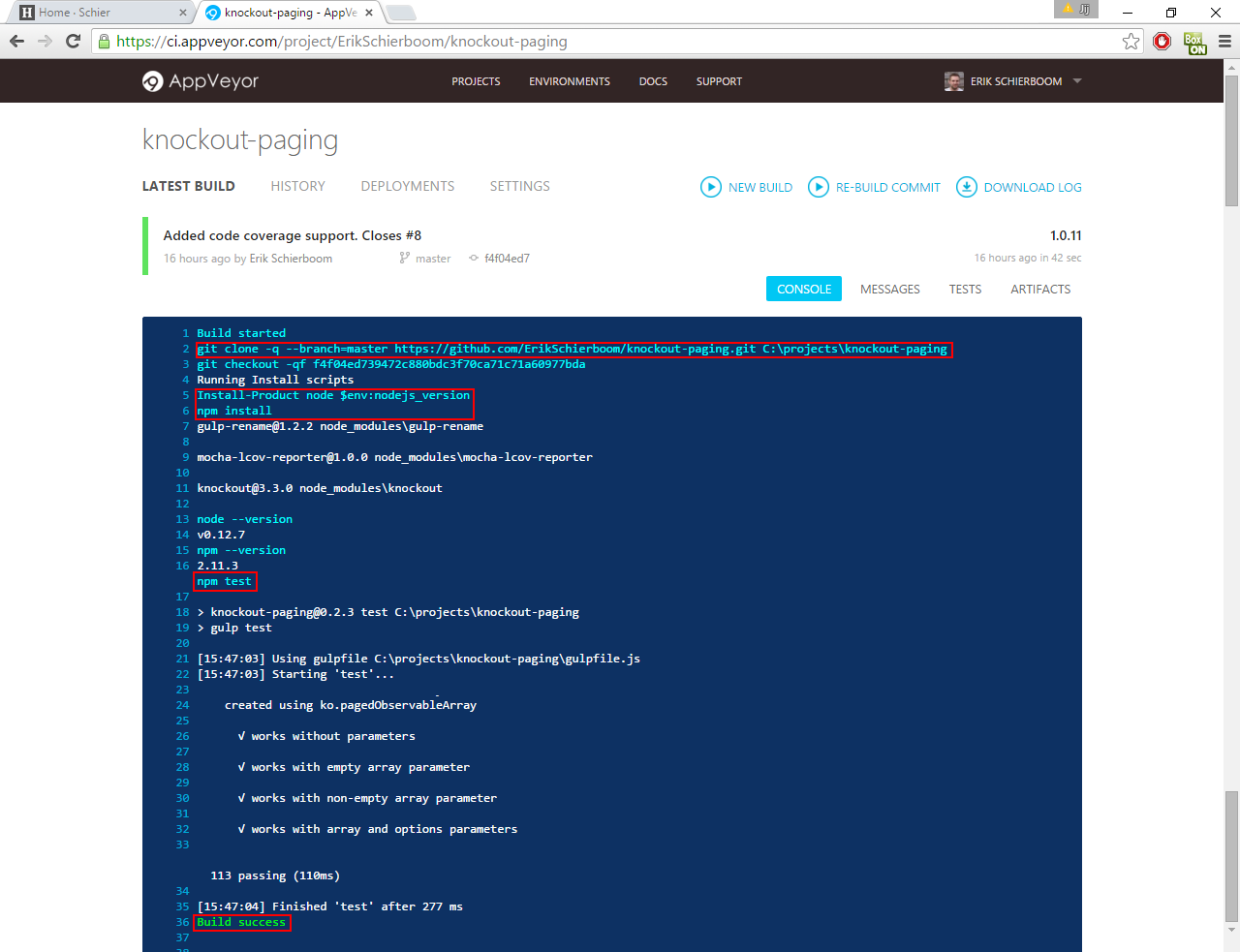The height and width of the screenshot is (952, 1240).
Task: Select the CONSOLE tab
Action: [804, 289]
